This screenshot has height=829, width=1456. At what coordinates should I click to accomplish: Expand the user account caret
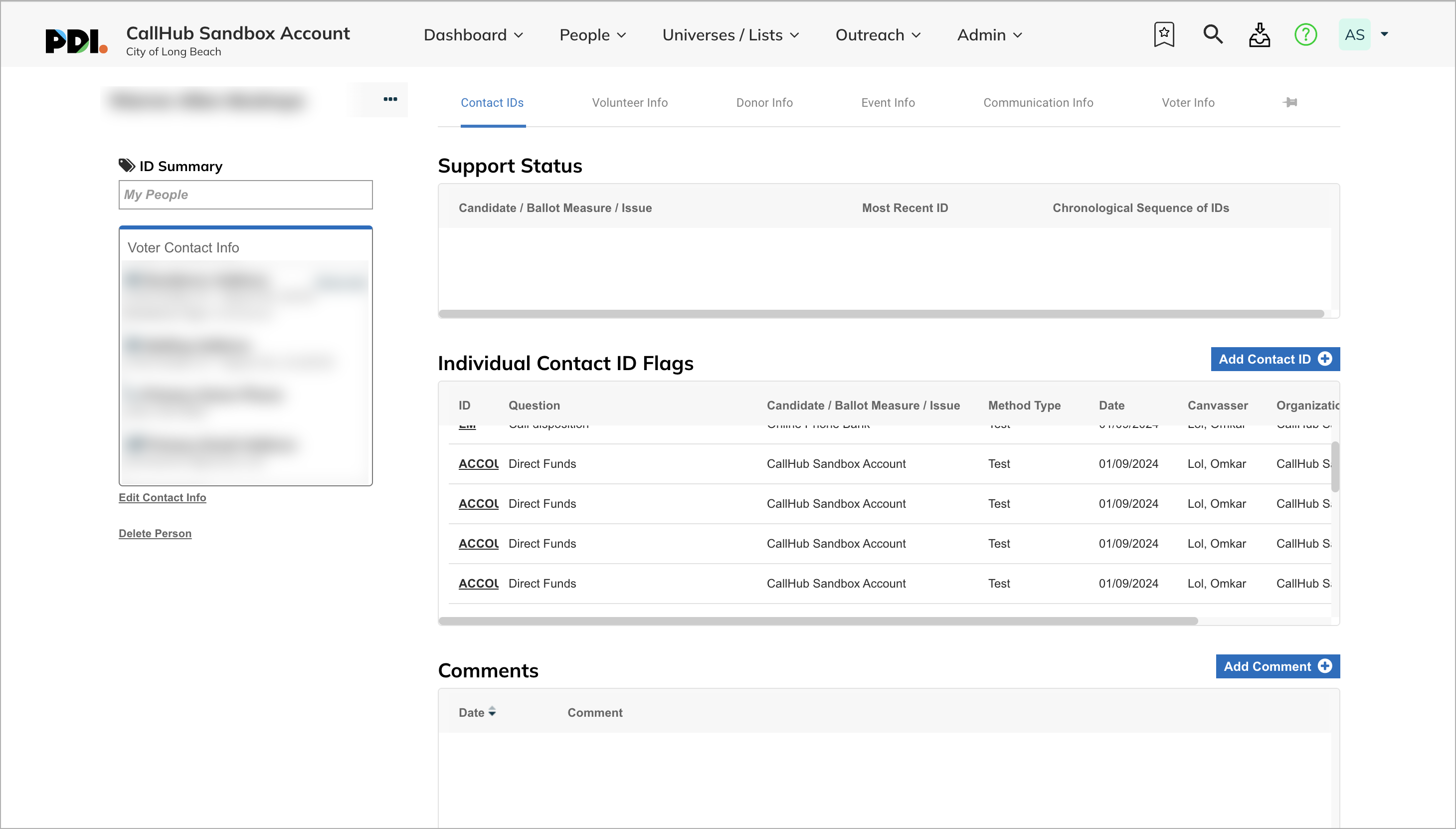tap(1385, 34)
